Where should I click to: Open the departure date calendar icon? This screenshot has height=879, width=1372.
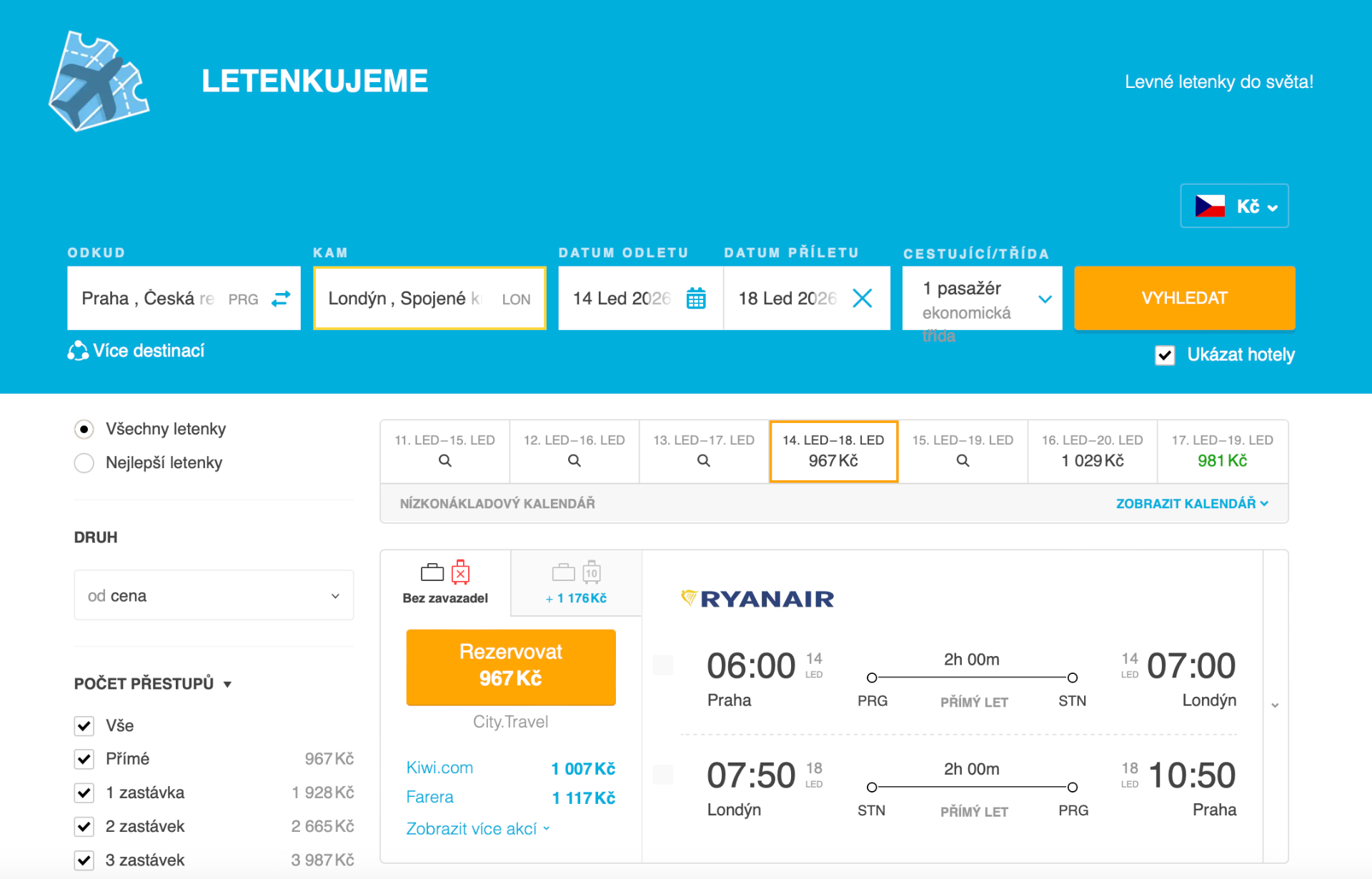point(695,298)
